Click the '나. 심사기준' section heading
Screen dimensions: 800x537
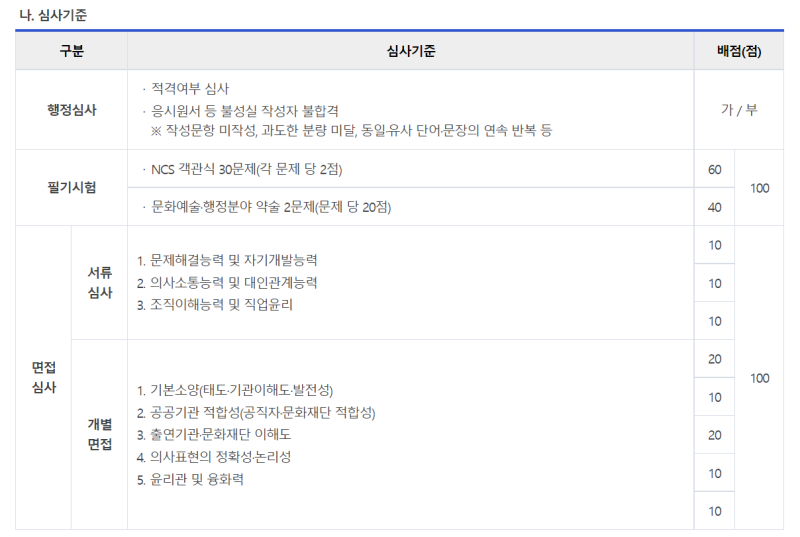coord(54,13)
